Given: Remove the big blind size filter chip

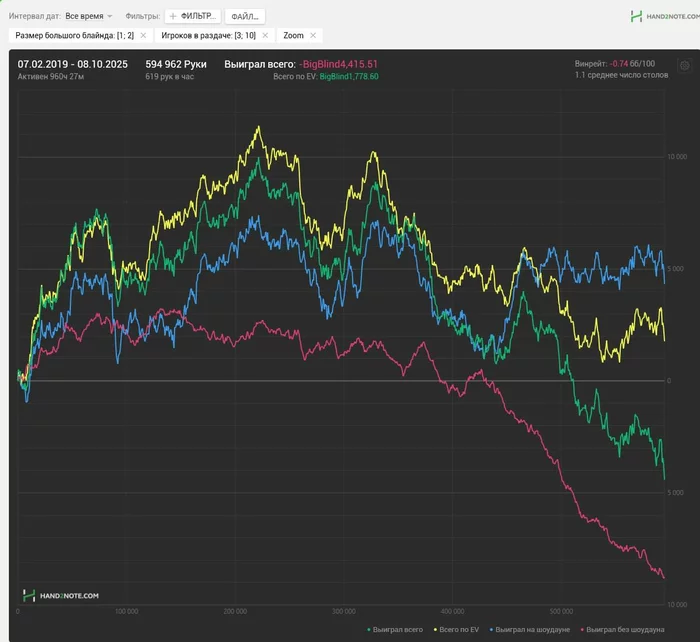Looking at the screenshot, I should tap(143, 35).
